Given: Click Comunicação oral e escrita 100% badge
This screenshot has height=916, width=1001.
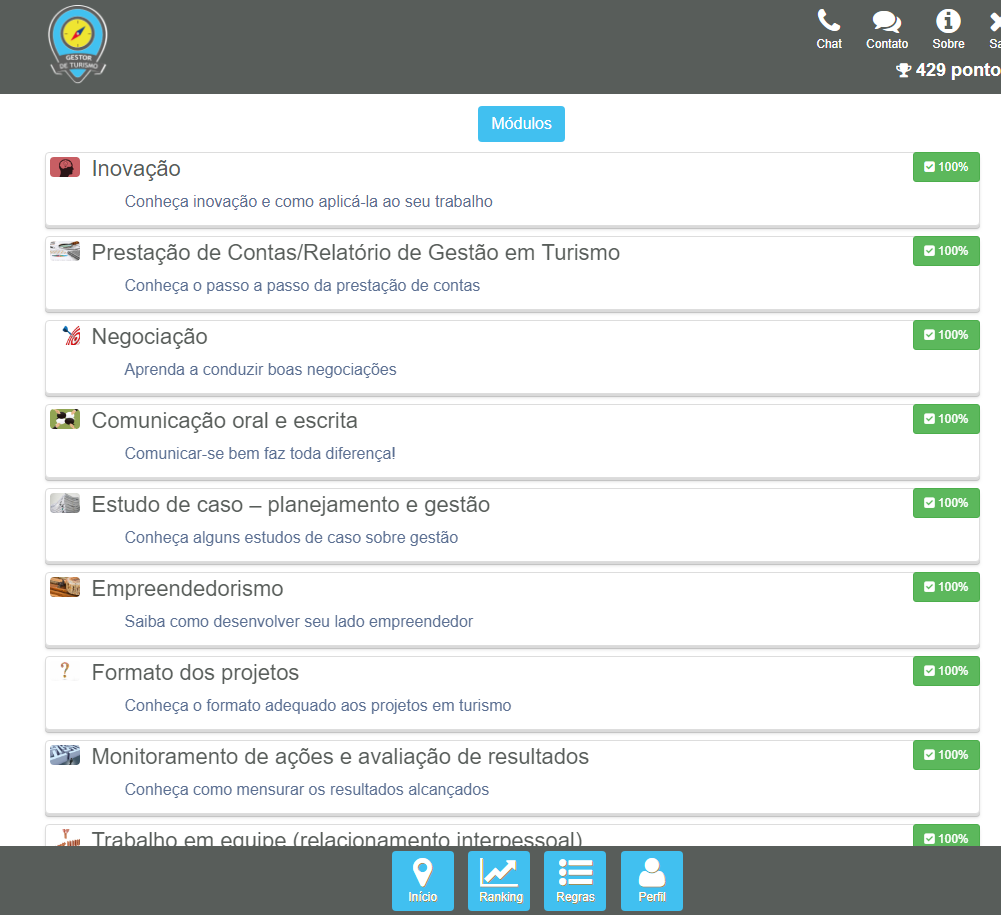Looking at the screenshot, I should click(x=946, y=419).
